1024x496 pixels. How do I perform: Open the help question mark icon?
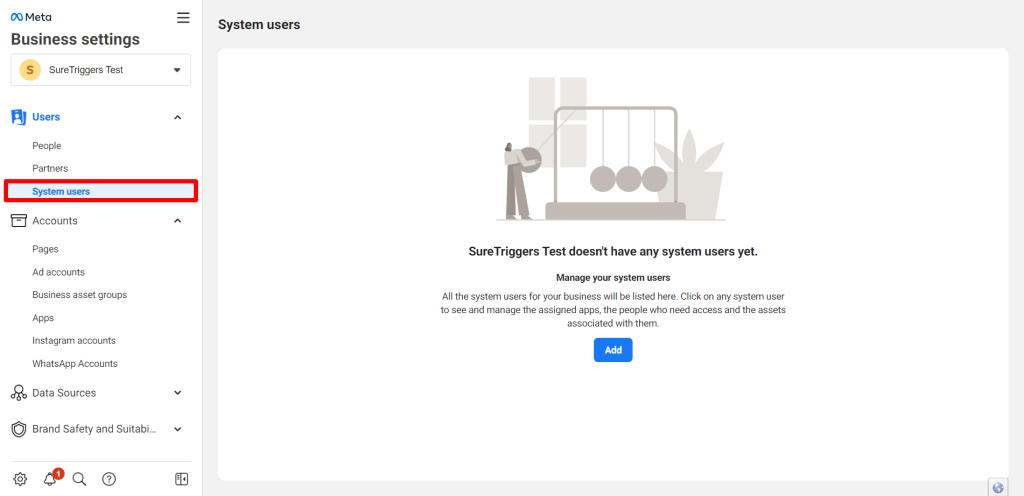(x=109, y=479)
